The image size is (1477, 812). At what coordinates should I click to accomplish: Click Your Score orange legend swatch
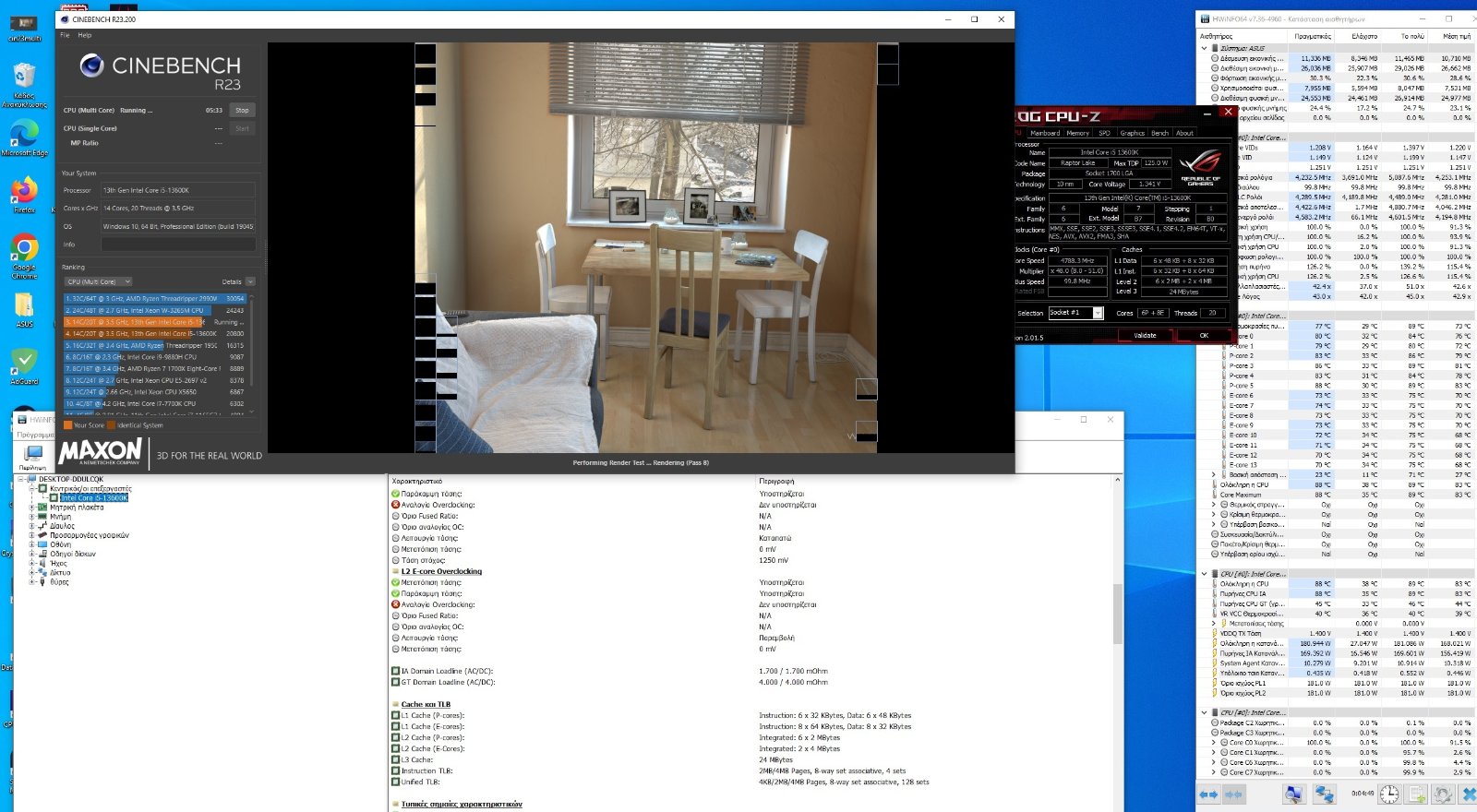(x=67, y=425)
